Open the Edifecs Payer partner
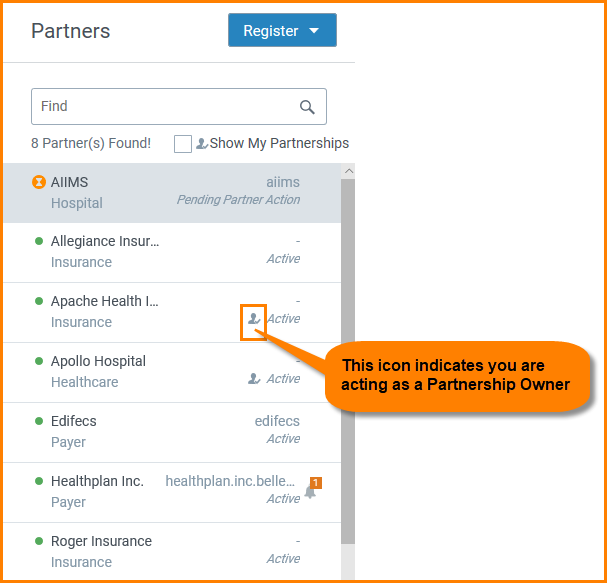Image resolution: width=607 pixels, height=583 pixels. (x=150, y=432)
